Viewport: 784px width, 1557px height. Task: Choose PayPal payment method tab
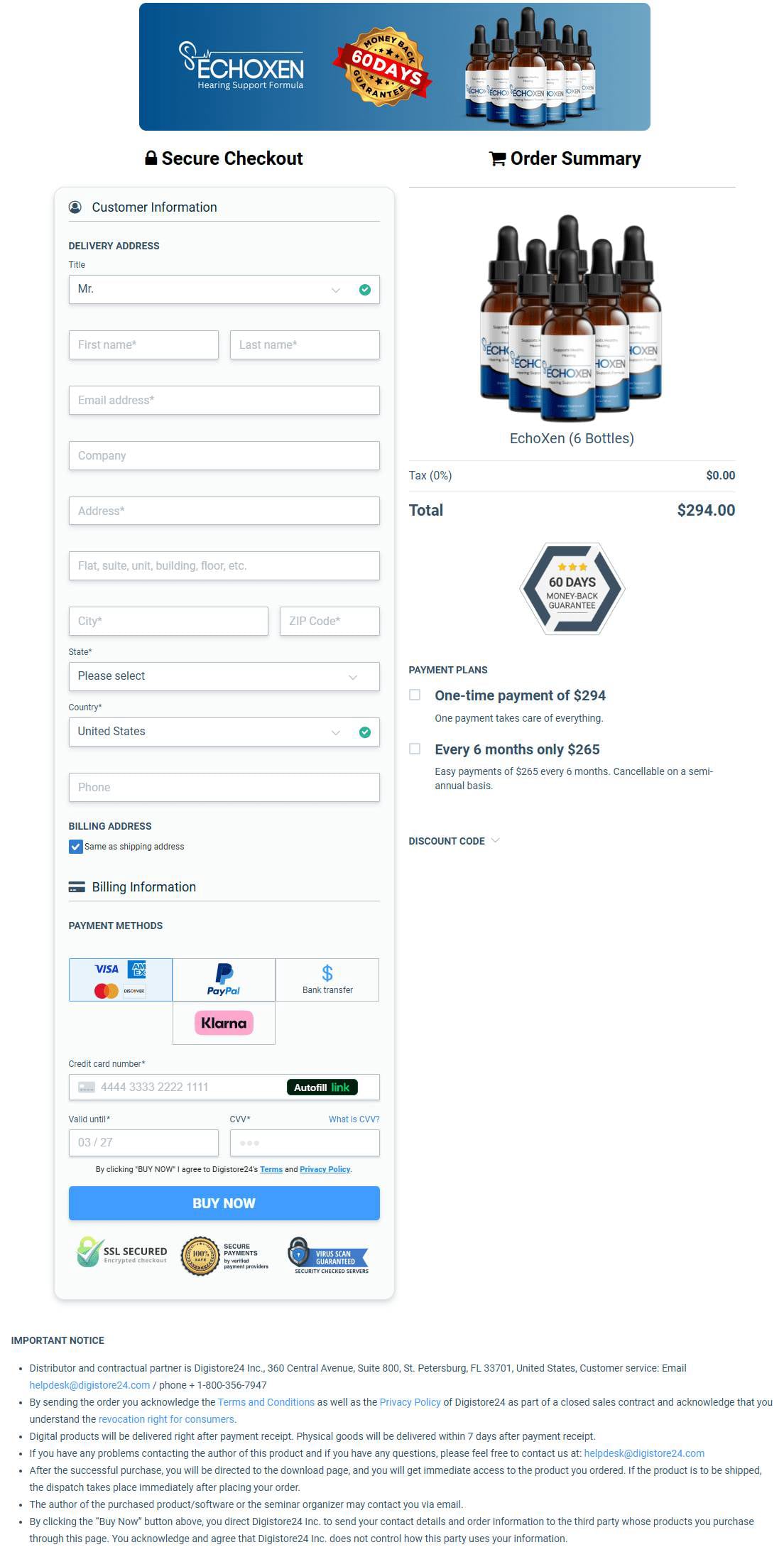click(x=224, y=980)
